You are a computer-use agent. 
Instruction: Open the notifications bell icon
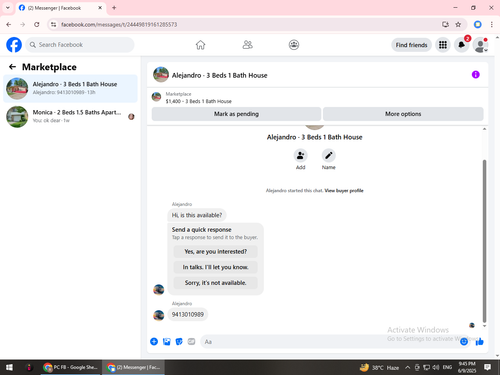click(x=461, y=45)
